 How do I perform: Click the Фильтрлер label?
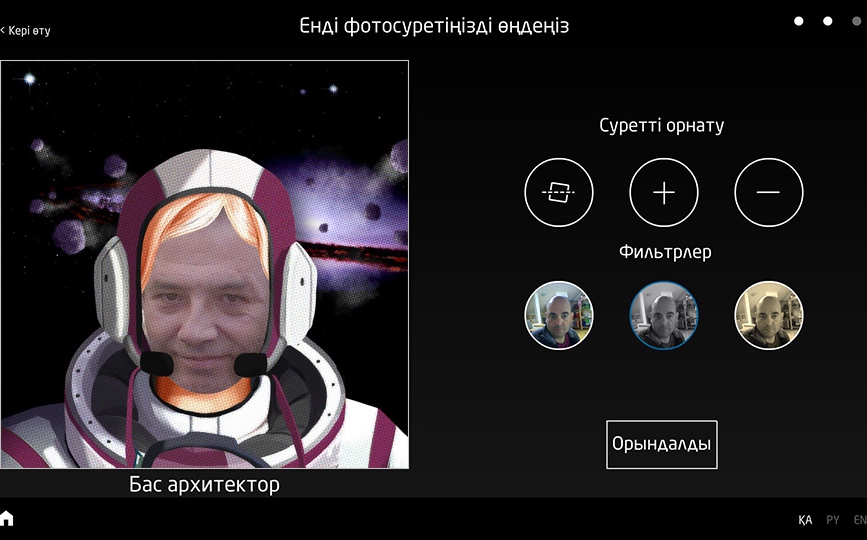pyautogui.click(x=665, y=252)
